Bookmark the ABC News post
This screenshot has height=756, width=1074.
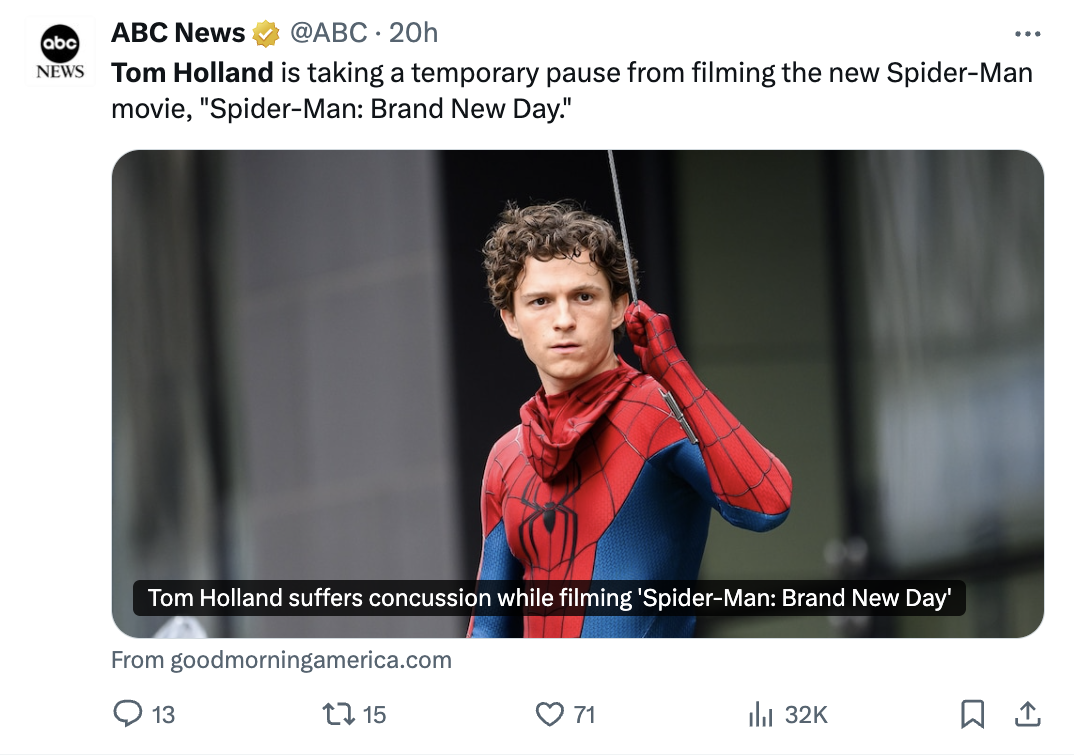[x=972, y=714]
